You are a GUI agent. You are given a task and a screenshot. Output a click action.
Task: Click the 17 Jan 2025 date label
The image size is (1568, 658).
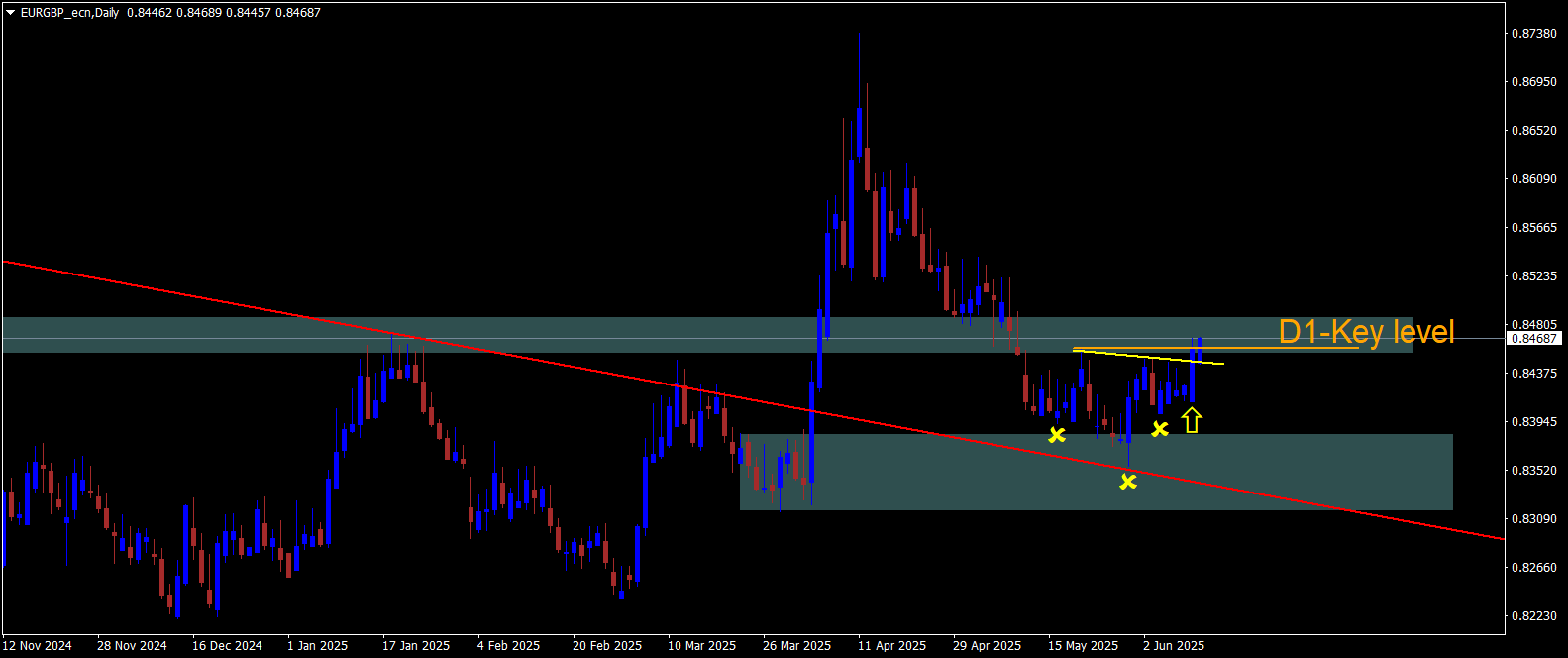(x=416, y=646)
